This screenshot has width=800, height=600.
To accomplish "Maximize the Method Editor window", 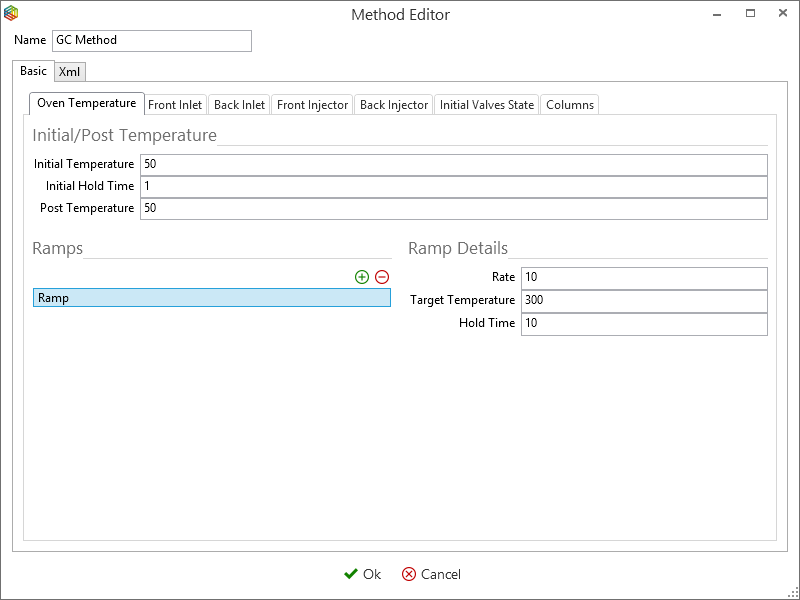I will pyautogui.click(x=750, y=14).
